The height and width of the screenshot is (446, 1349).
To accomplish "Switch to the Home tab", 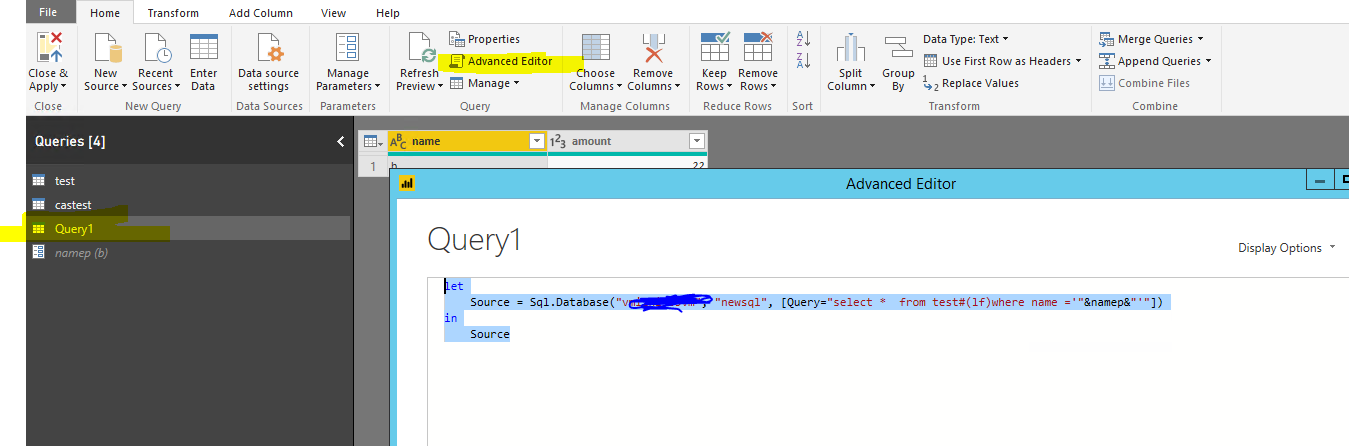I will [x=104, y=12].
